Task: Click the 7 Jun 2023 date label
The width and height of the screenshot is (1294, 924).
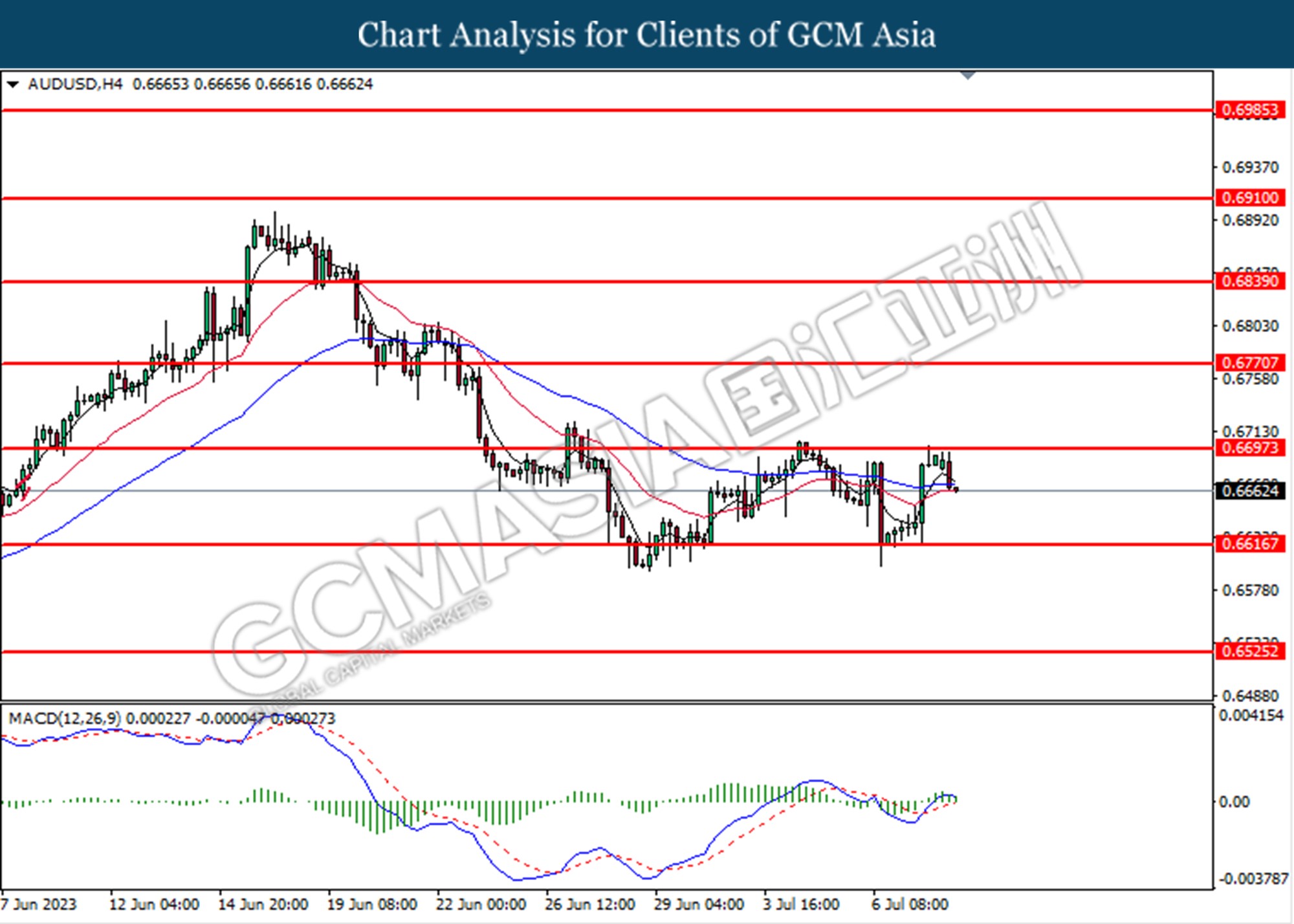Action: point(39,904)
